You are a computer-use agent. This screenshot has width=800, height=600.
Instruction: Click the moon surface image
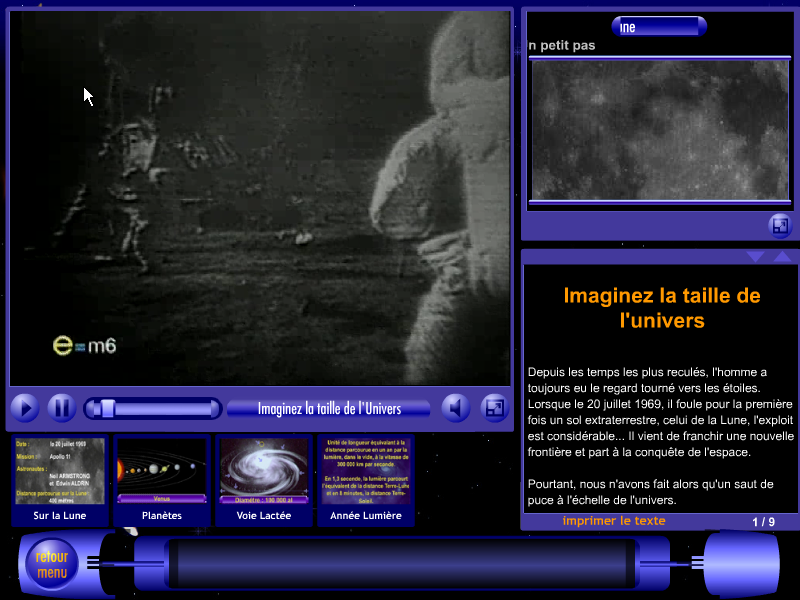(660, 130)
